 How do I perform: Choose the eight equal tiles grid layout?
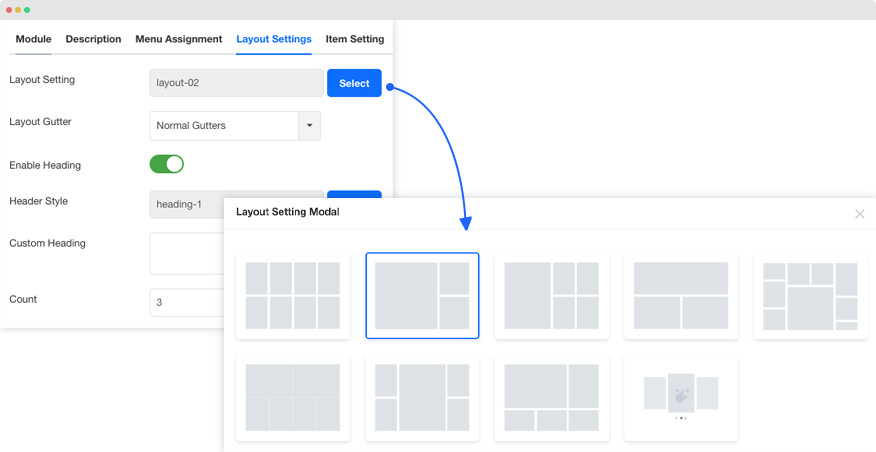tap(293, 296)
